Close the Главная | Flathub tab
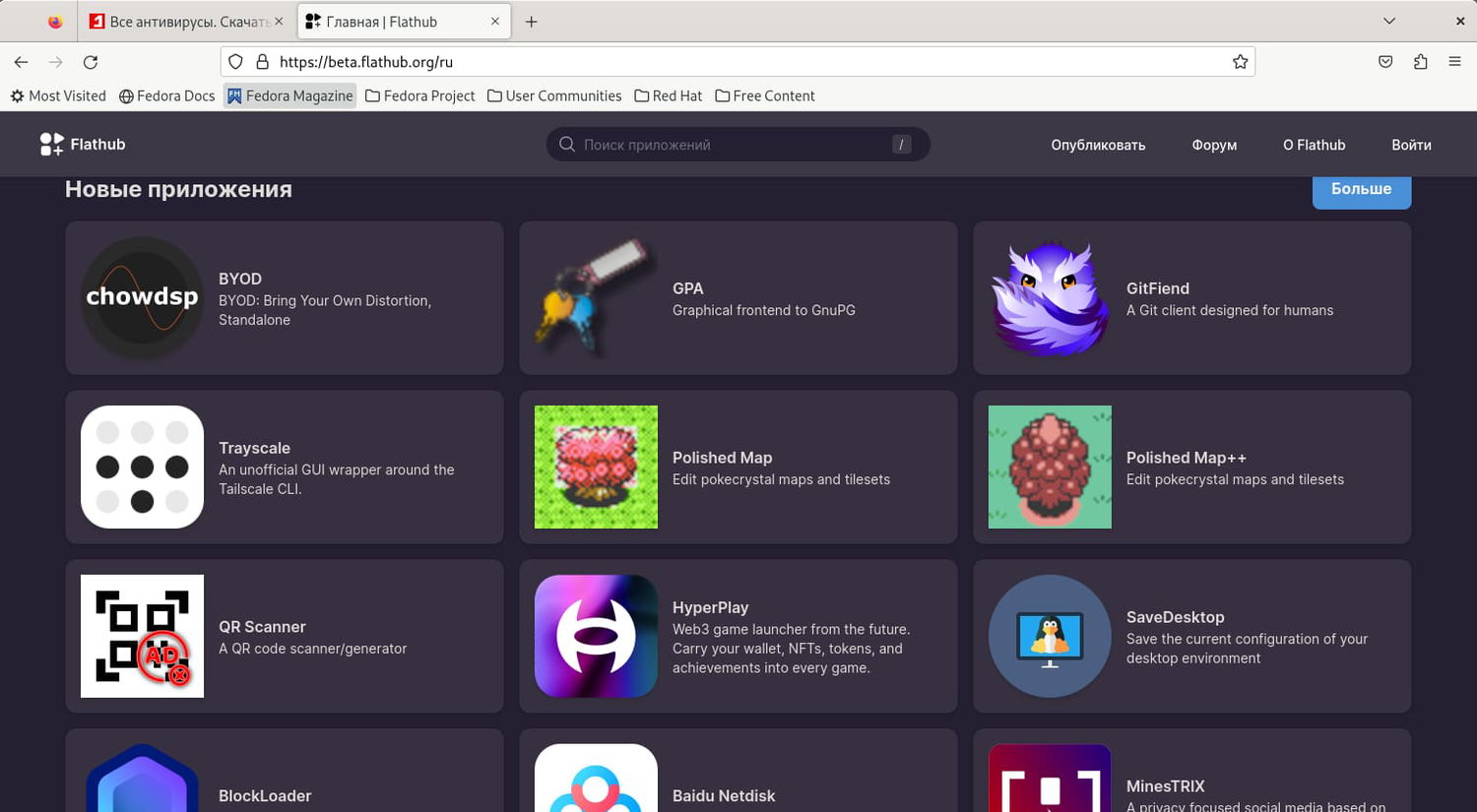 (x=495, y=22)
